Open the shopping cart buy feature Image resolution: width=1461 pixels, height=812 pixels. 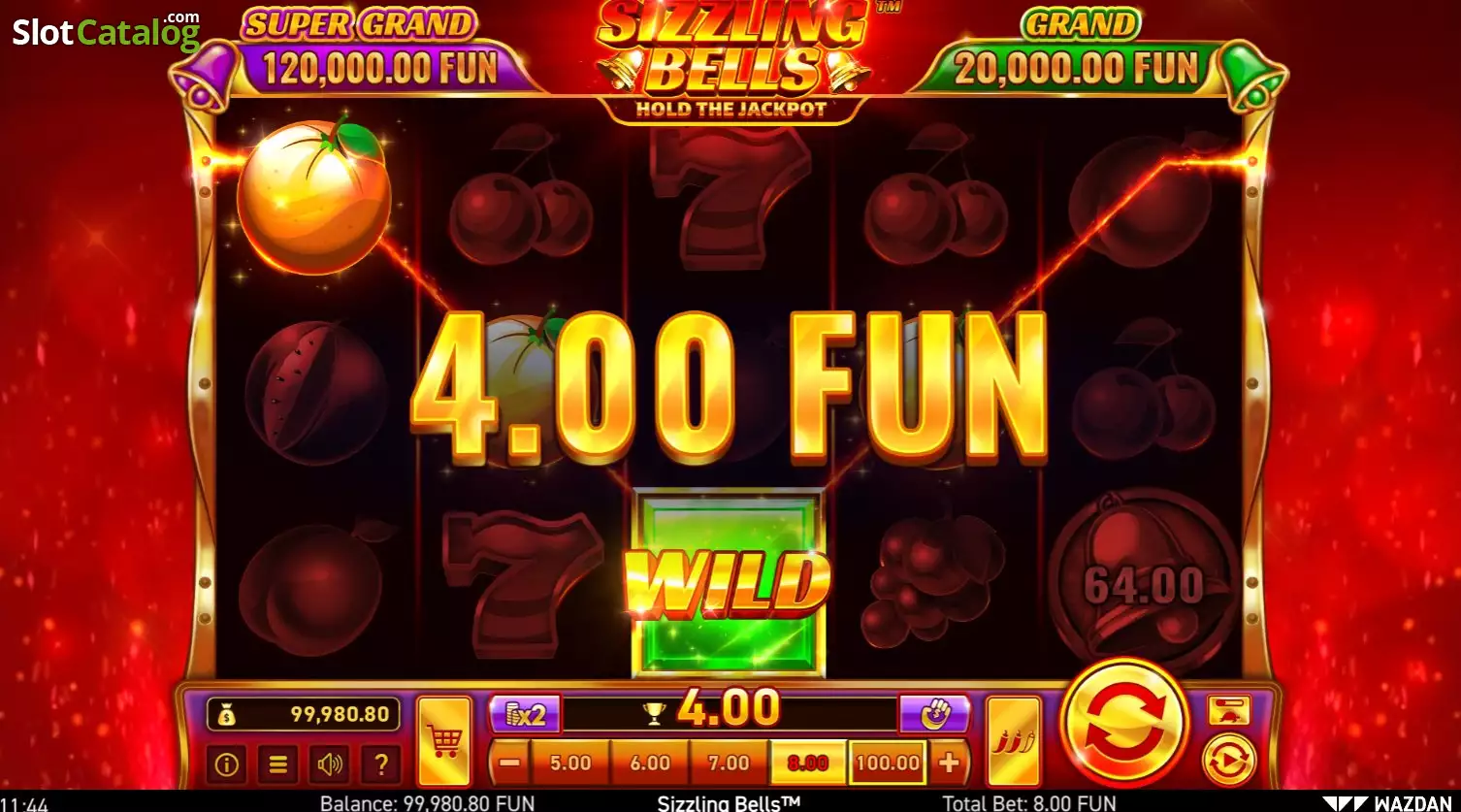click(444, 741)
